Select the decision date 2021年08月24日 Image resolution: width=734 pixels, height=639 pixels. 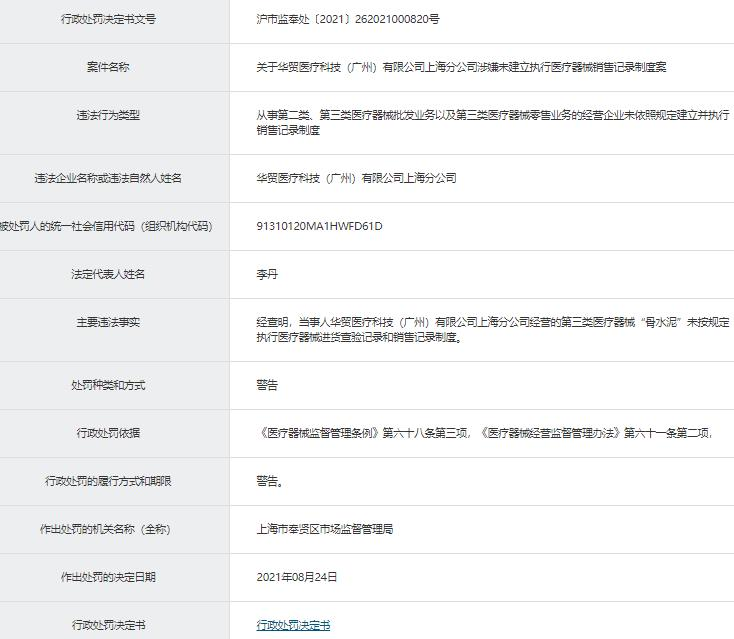click(x=297, y=577)
